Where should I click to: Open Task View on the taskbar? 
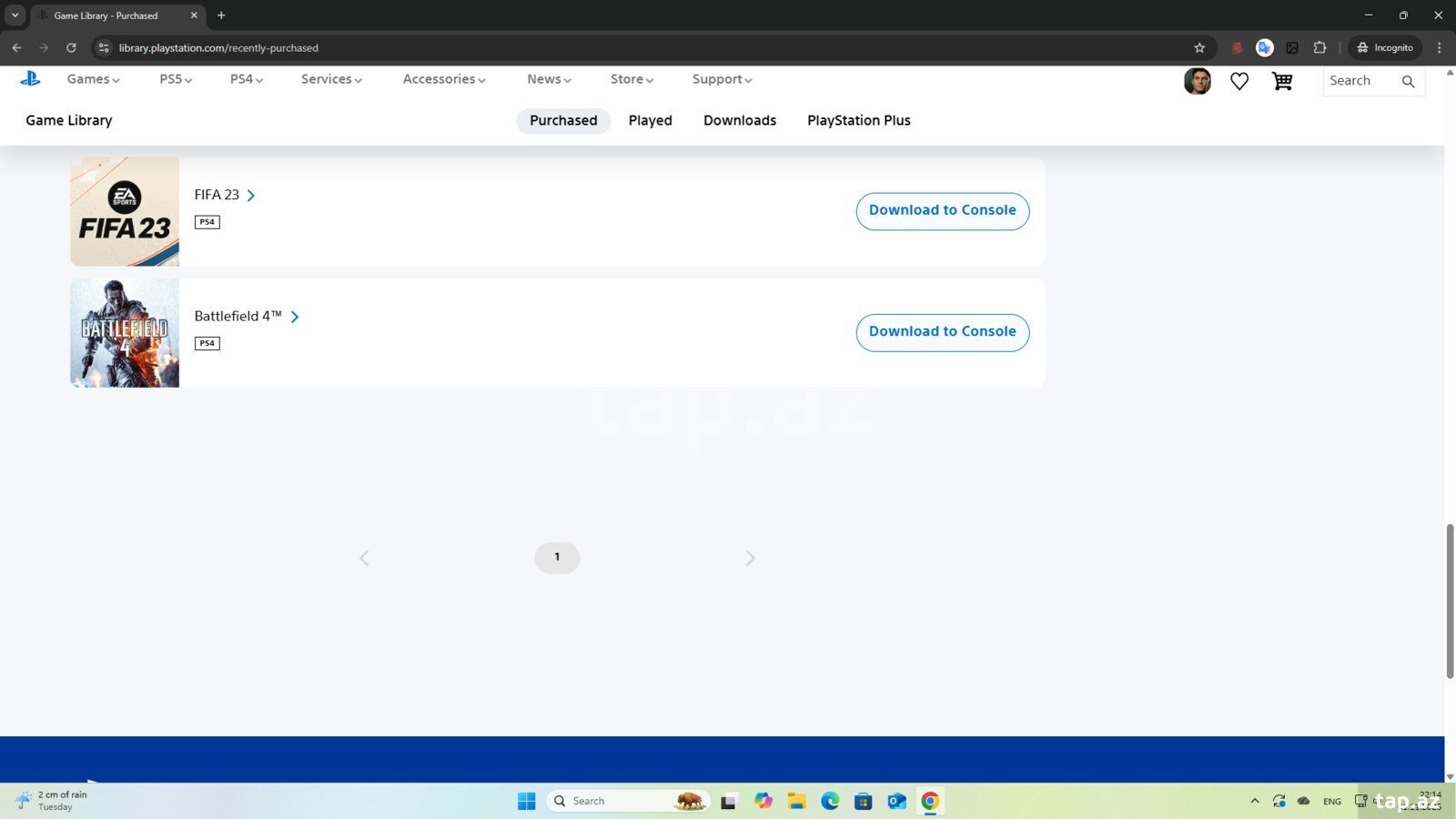click(x=728, y=801)
